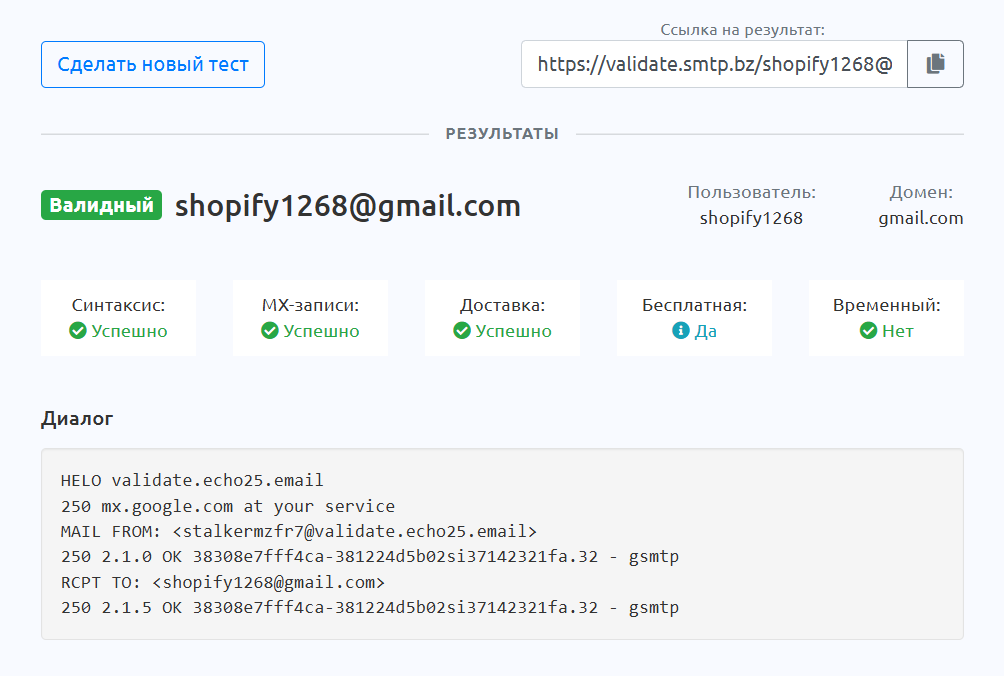Image resolution: width=1004 pixels, height=676 pixels.
Task: Click the green checkmark under Синтаксис
Action: coord(78,331)
